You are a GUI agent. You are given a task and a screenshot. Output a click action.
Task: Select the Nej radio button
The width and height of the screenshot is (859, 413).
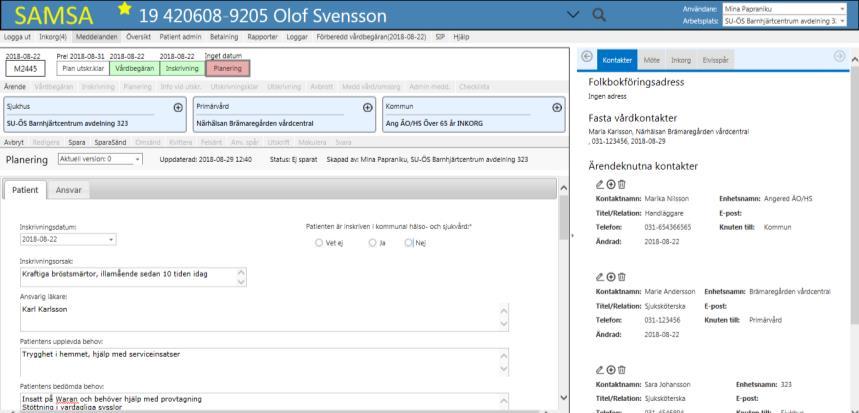tap(408, 243)
